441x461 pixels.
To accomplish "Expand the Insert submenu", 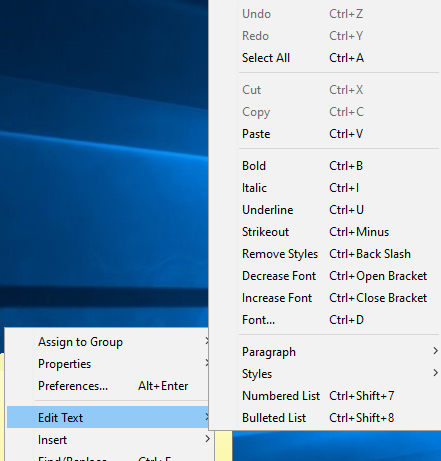I will point(109,440).
